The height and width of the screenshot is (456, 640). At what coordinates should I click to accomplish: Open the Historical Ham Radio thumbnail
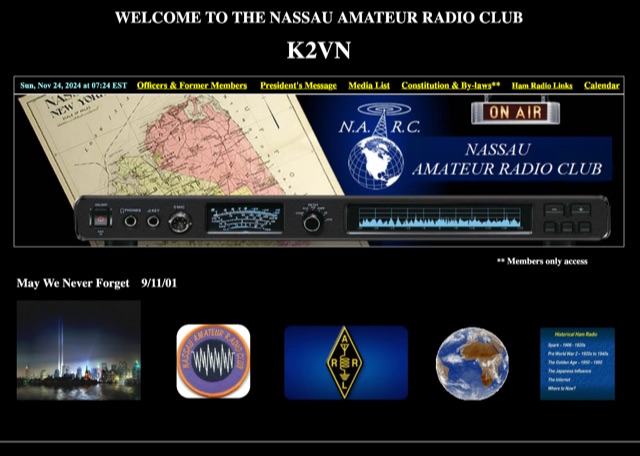click(x=577, y=364)
